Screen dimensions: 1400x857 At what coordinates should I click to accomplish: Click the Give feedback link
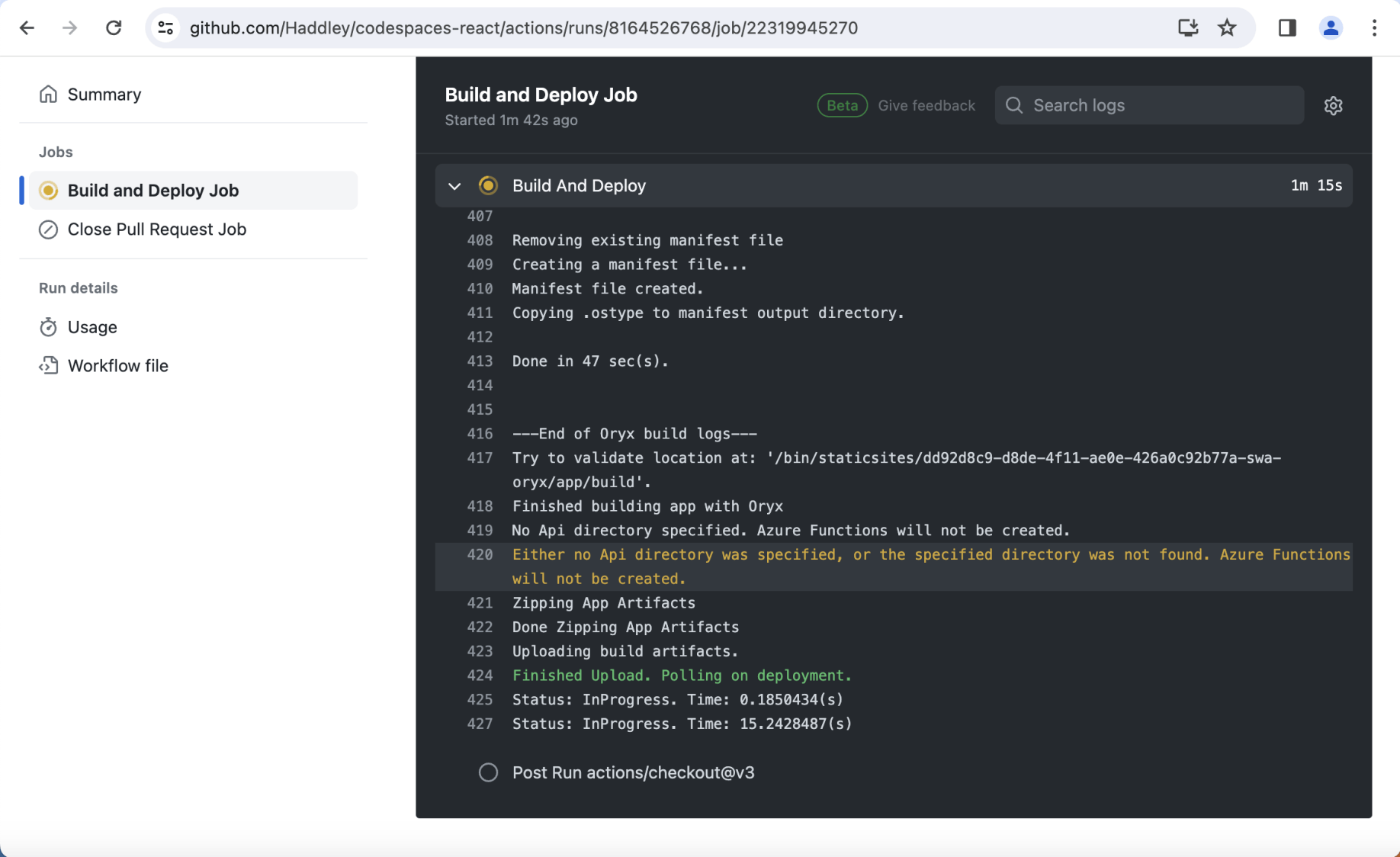coord(926,106)
